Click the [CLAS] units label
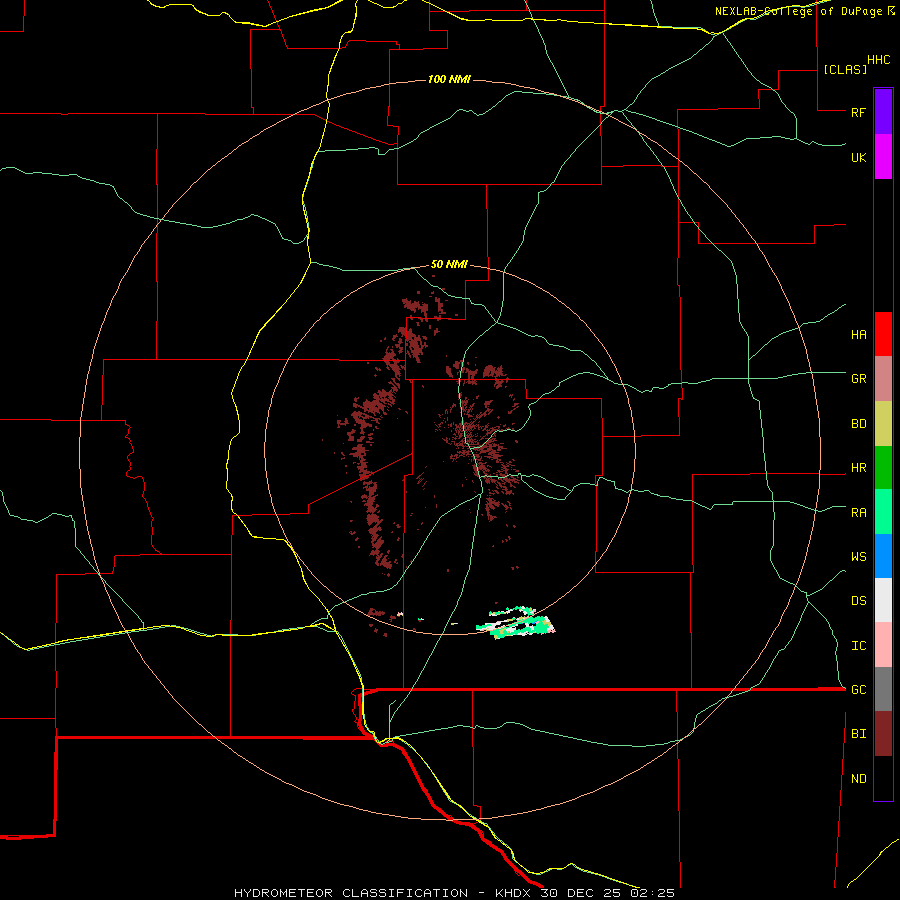 [845, 69]
